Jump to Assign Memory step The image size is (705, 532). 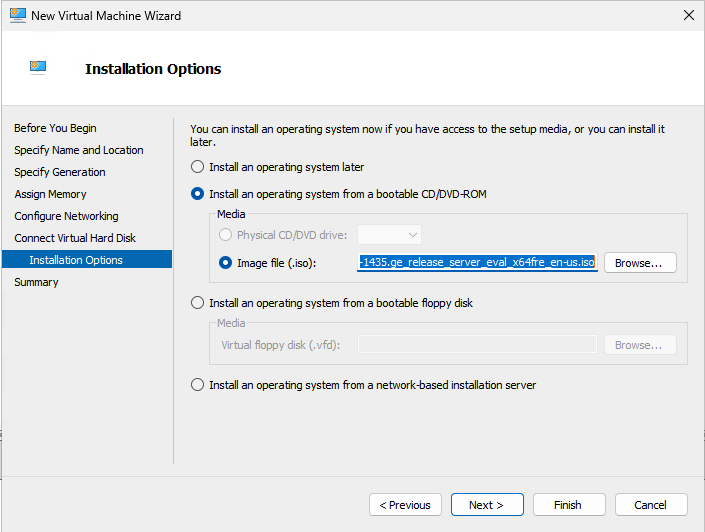pyautogui.click(x=50, y=194)
